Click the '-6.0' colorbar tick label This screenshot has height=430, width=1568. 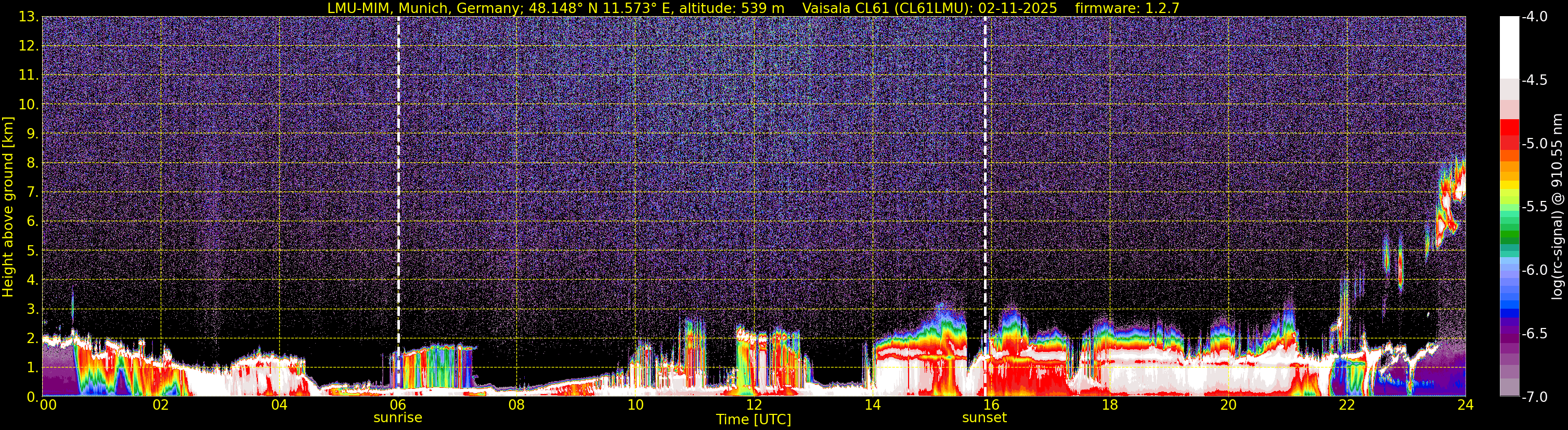pos(1534,270)
